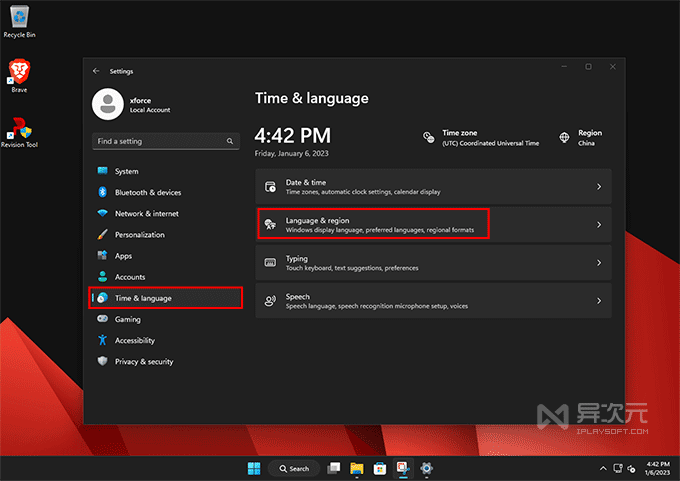
Task: Click the Windows Start button on taskbar
Action: point(254,468)
